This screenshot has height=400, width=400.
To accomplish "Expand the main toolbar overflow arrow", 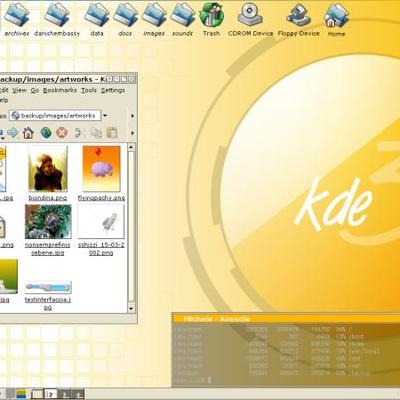I will 132,133.
